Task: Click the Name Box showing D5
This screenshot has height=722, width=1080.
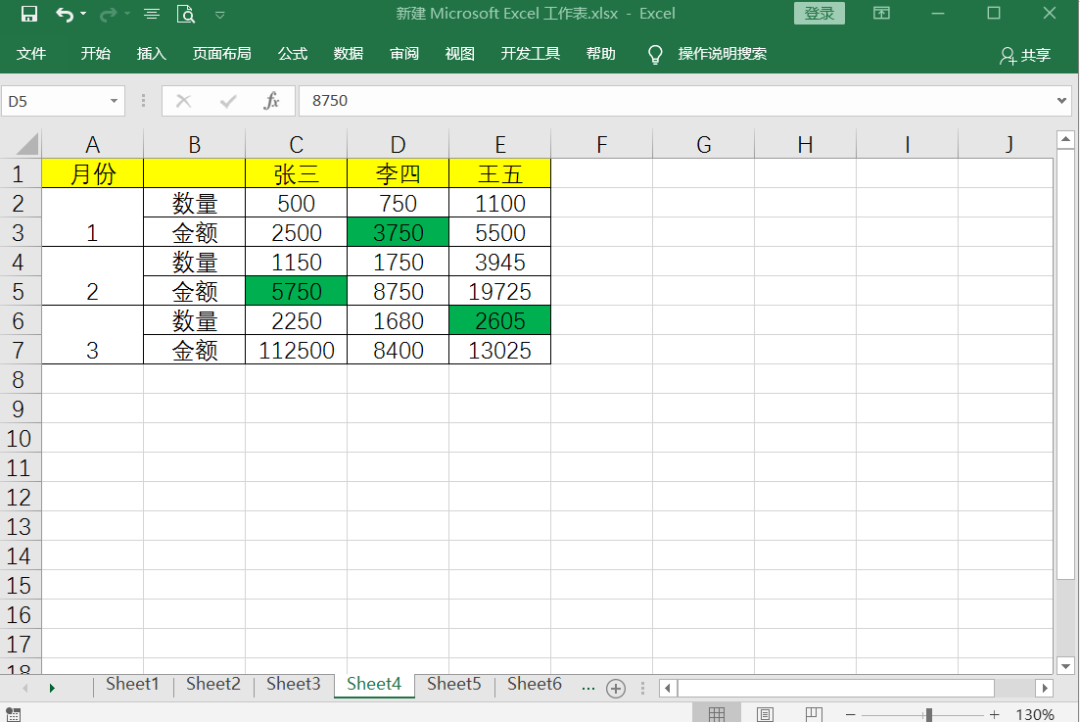Action: click(55, 101)
